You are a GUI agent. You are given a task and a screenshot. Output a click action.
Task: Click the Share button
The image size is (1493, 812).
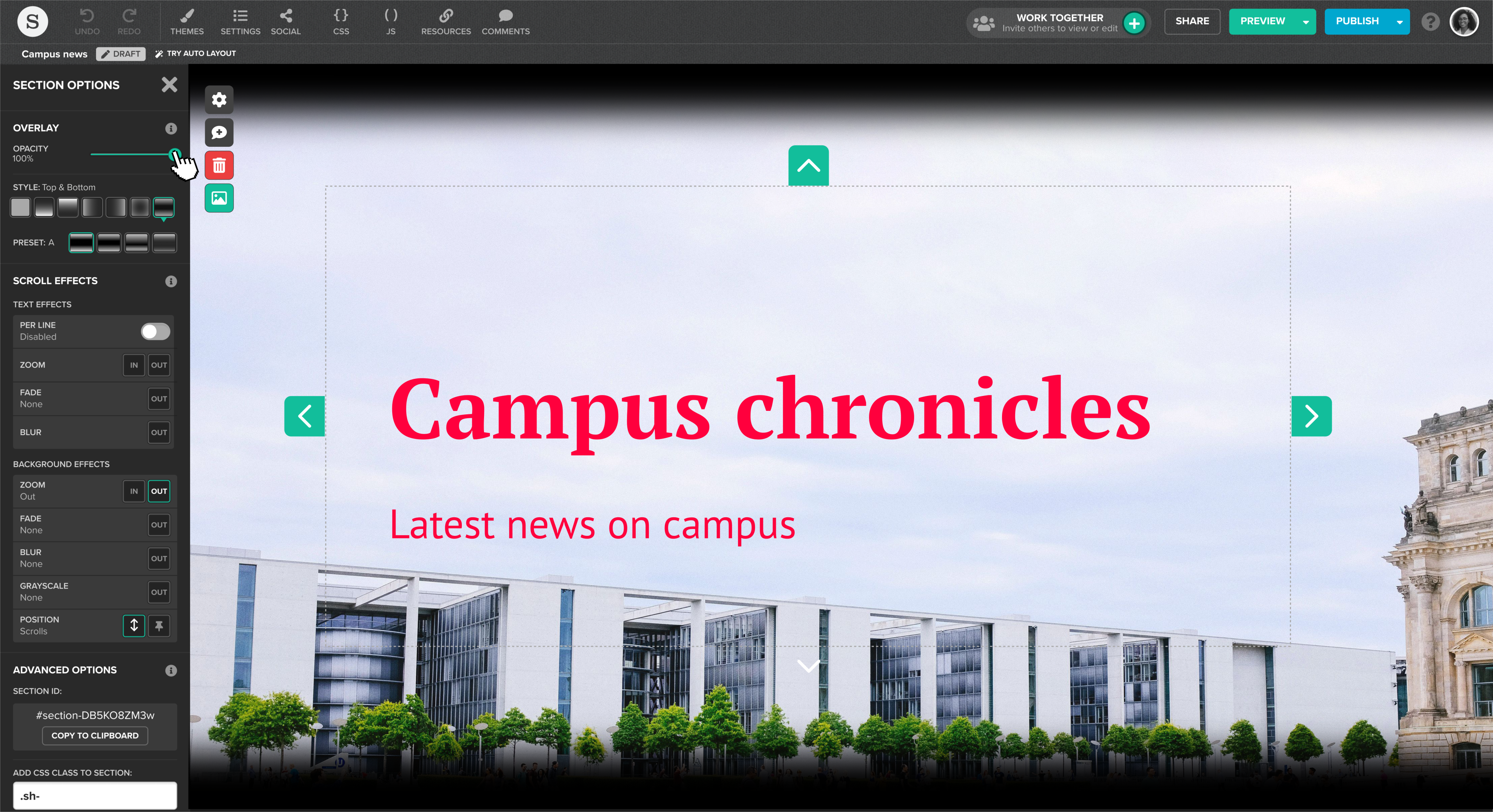pyautogui.click(x=1192, y=21)
